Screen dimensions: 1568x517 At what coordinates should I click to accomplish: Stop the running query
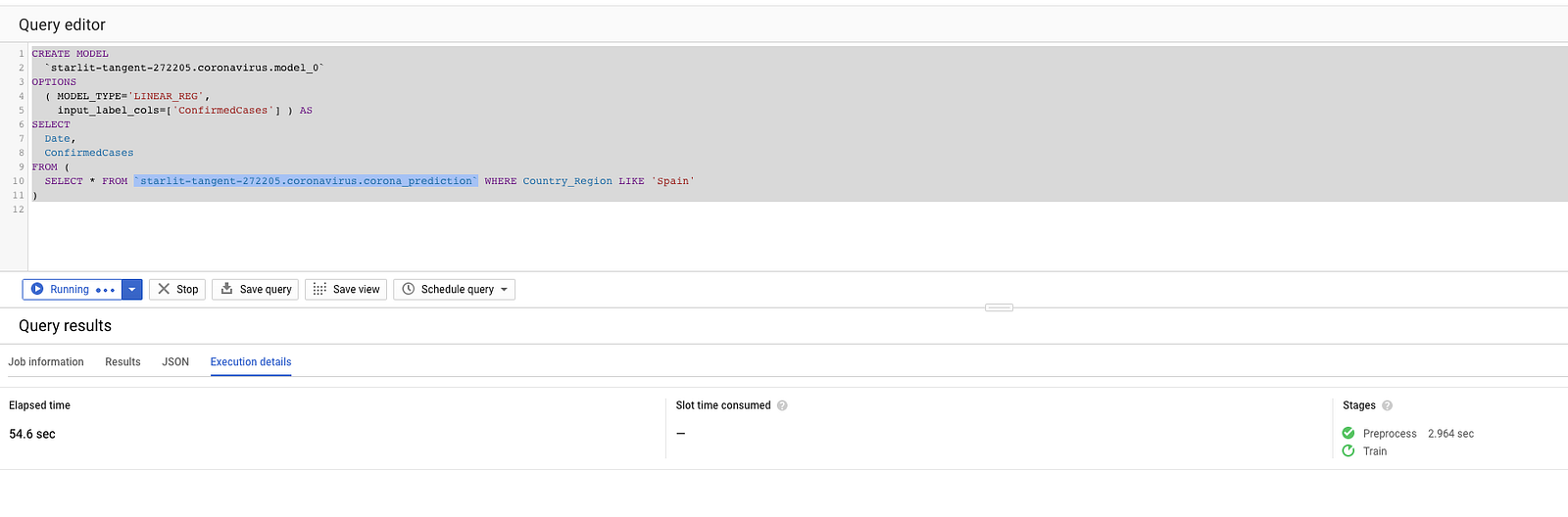pyautogui.click(x=177, y=289)
